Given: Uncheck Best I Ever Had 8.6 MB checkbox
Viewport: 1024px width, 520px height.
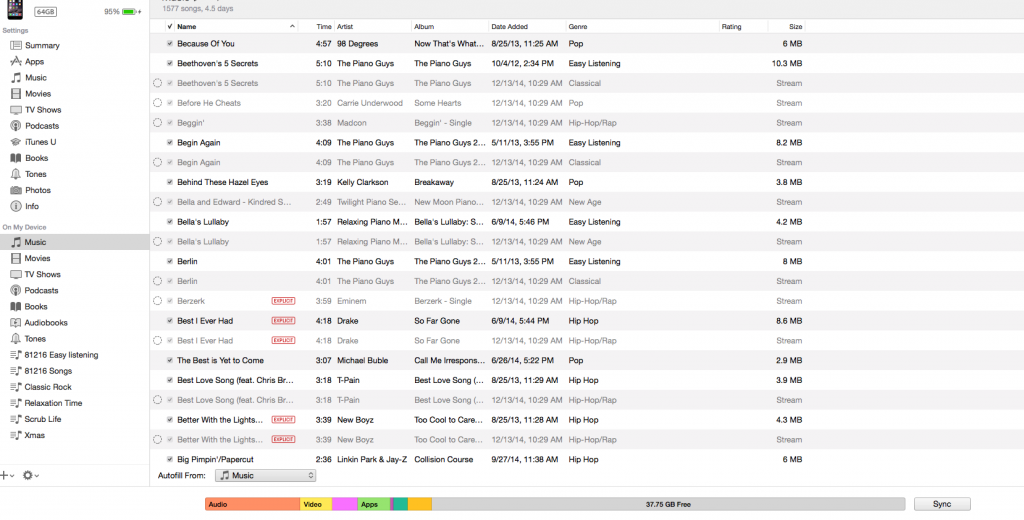Looking at the screenshot, I should pyautogui.click(x=170, y=321).
